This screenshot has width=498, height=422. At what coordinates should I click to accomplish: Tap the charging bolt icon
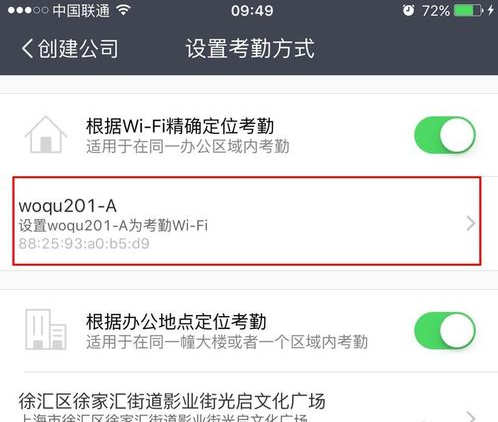click(490, 10)
